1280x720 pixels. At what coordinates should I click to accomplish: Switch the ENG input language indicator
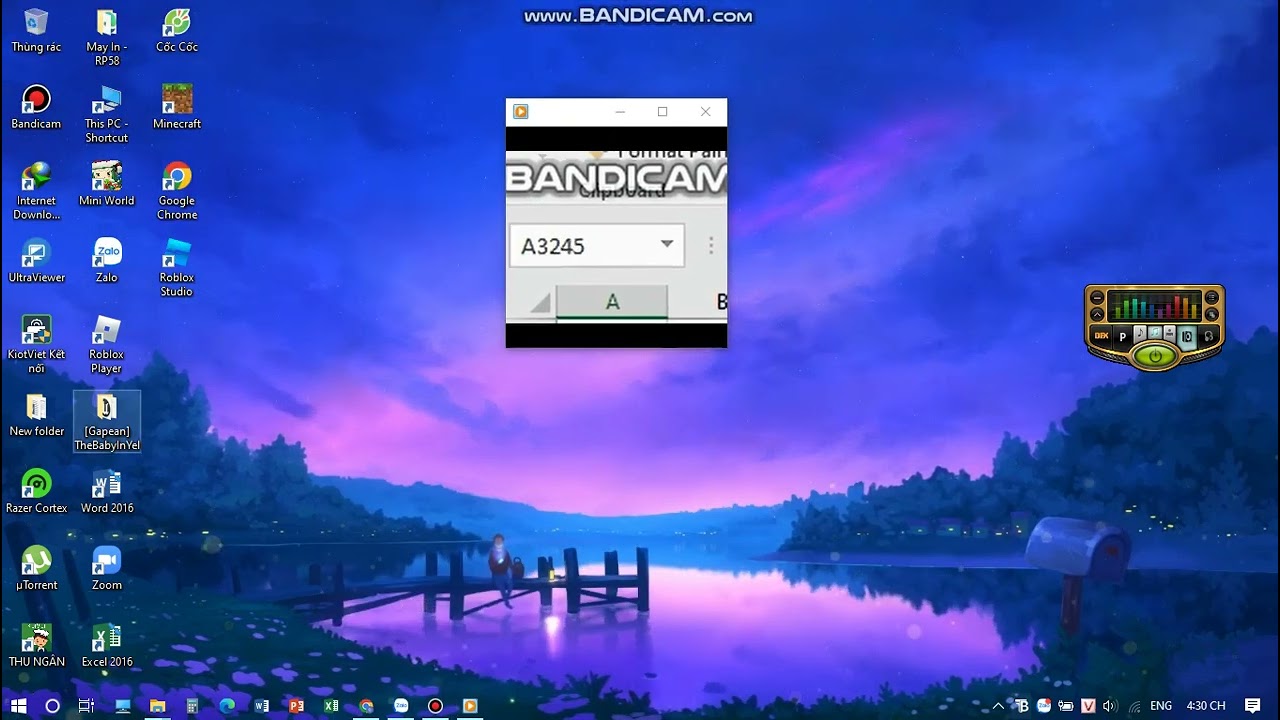[x=1161, y=706]
